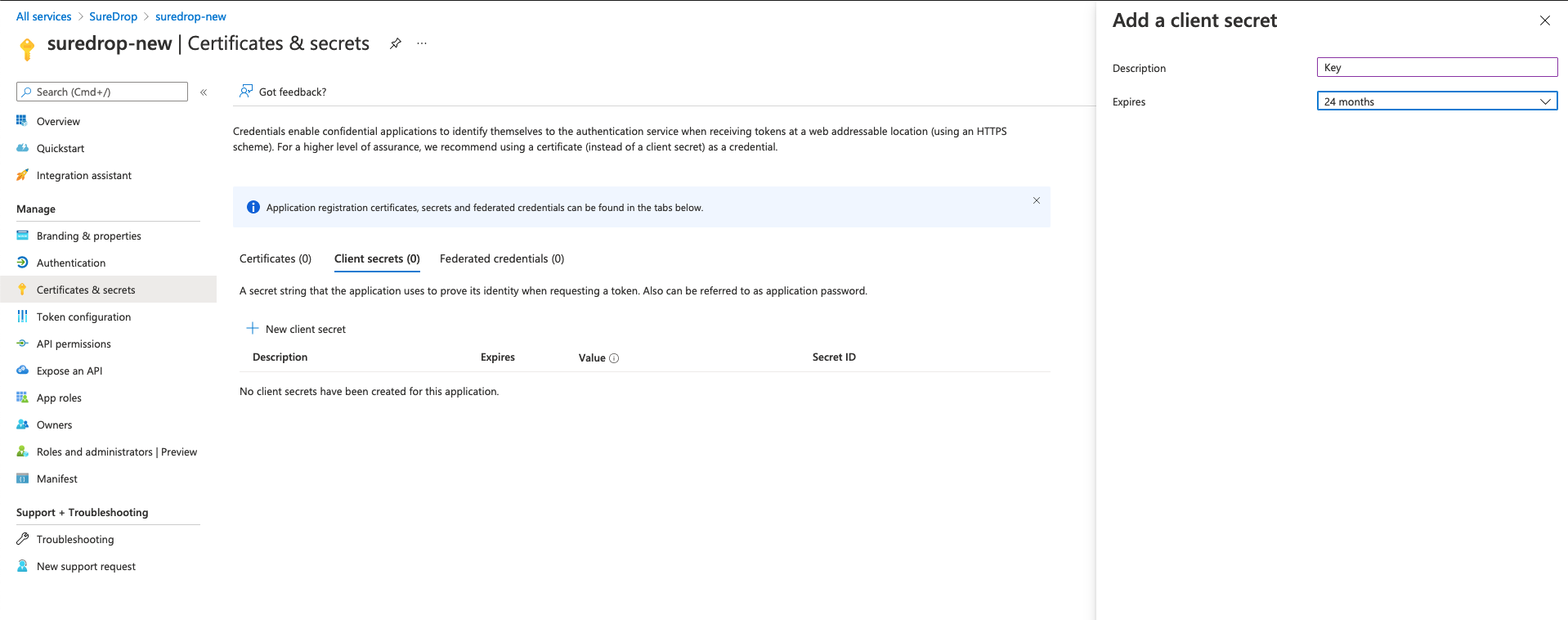Click the Branding & properties icon

click(x=22, y=236)
